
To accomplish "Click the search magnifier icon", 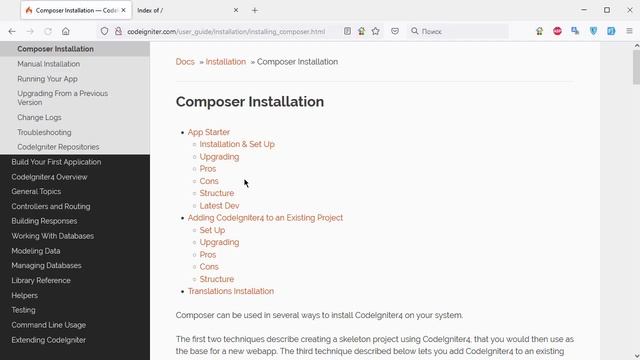I will (x=414, y=31).
